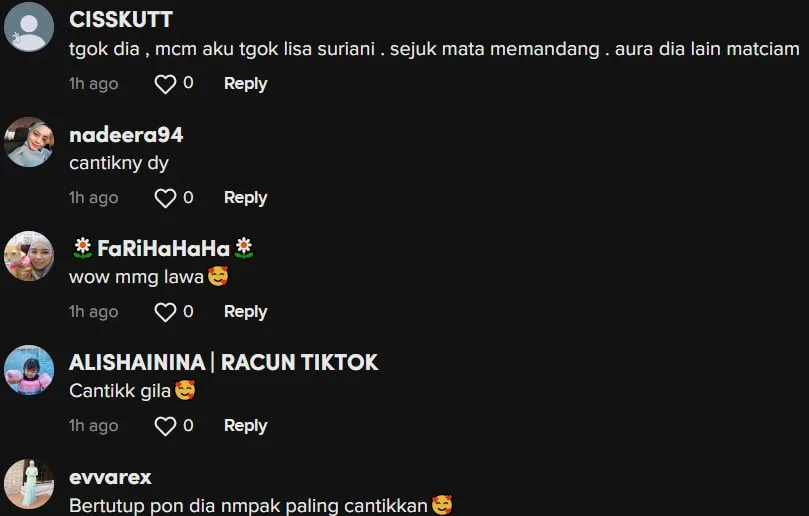Tap heart on FaRiHaHaHa's comment

click(x=165, y=312)
